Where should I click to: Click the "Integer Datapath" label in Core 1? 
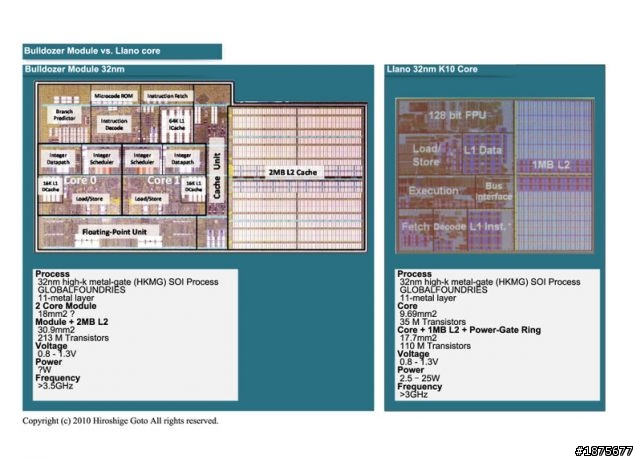pos(182,159)
